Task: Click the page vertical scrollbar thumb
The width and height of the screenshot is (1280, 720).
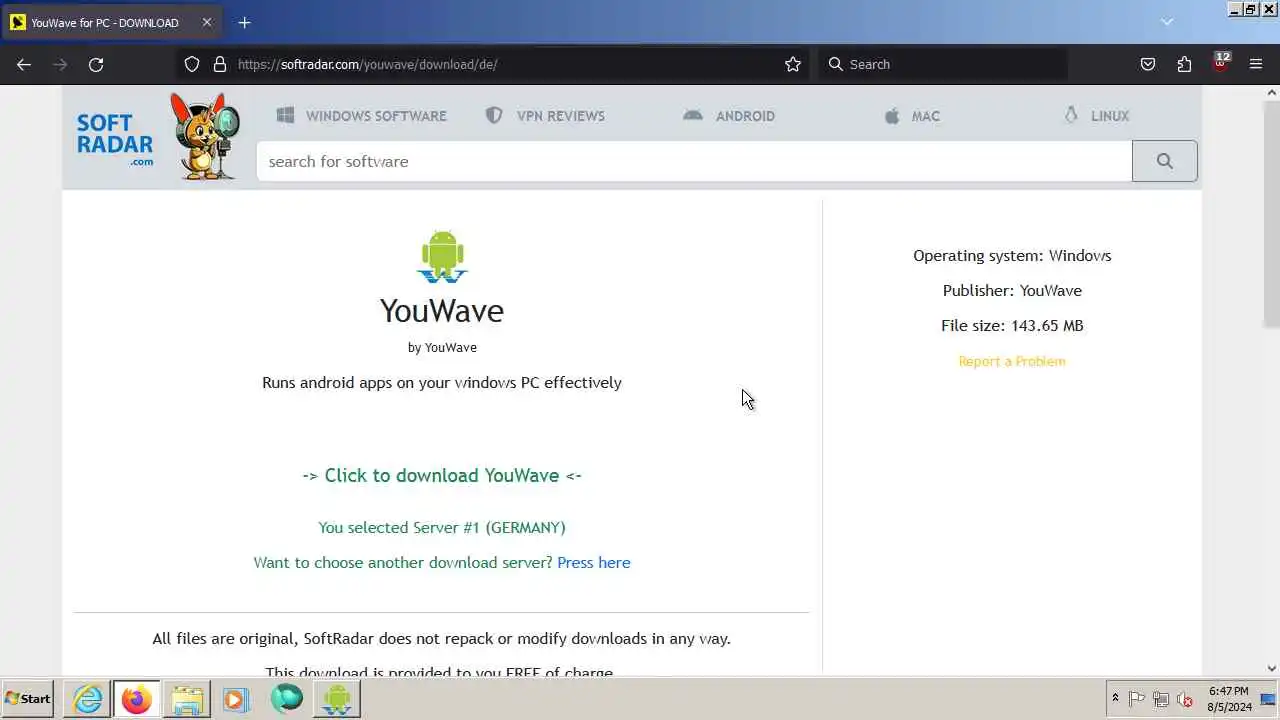Action: tap(1272, 213)
